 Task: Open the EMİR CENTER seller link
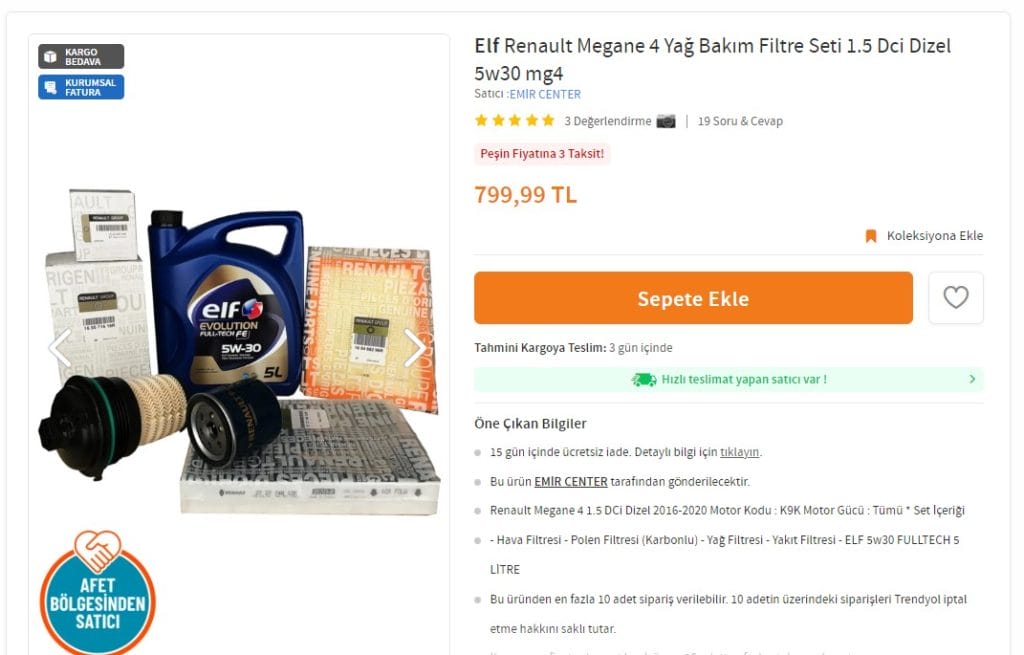[545, 94]
